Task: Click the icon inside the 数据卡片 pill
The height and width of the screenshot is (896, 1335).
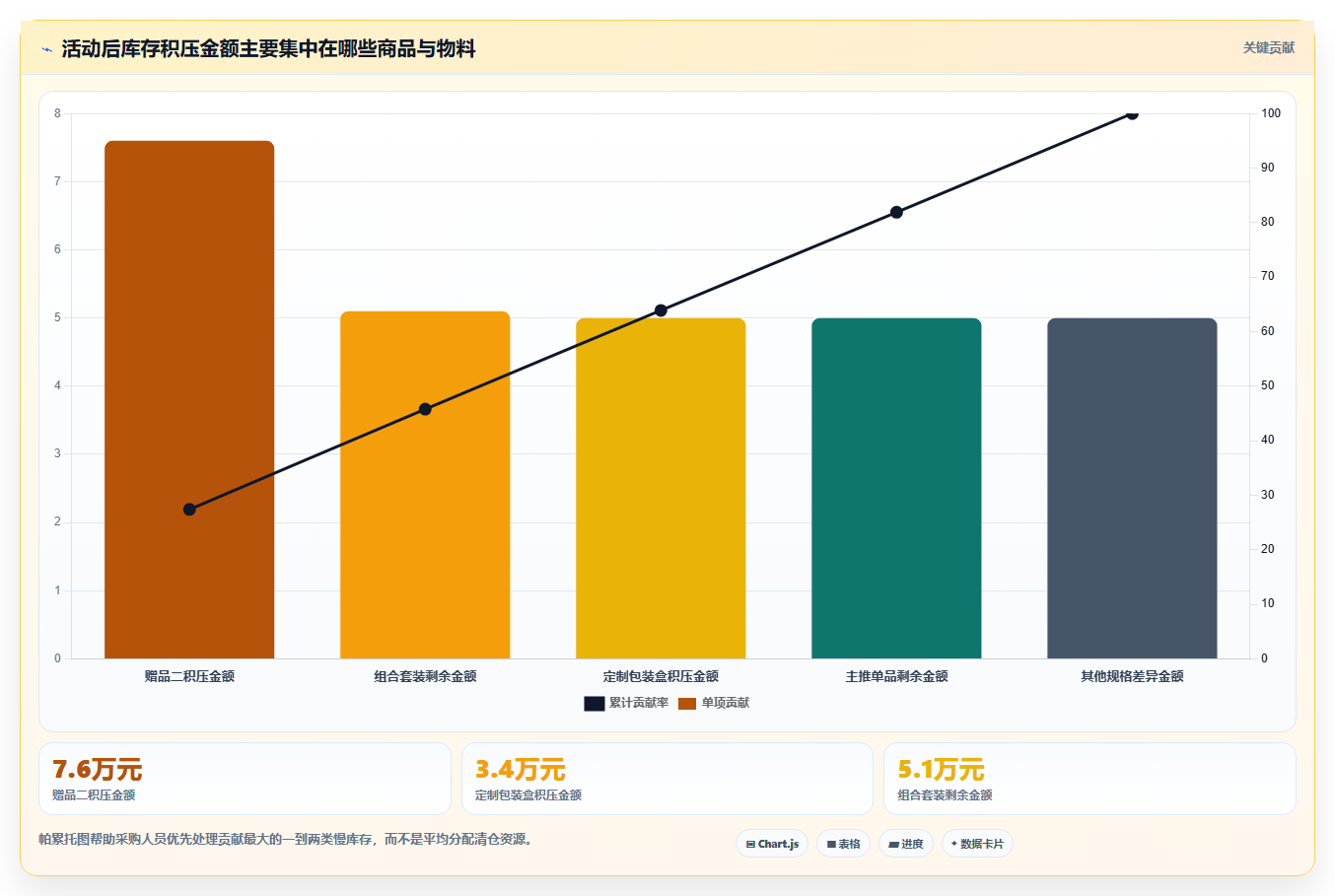Action: [x=954, y=844]
